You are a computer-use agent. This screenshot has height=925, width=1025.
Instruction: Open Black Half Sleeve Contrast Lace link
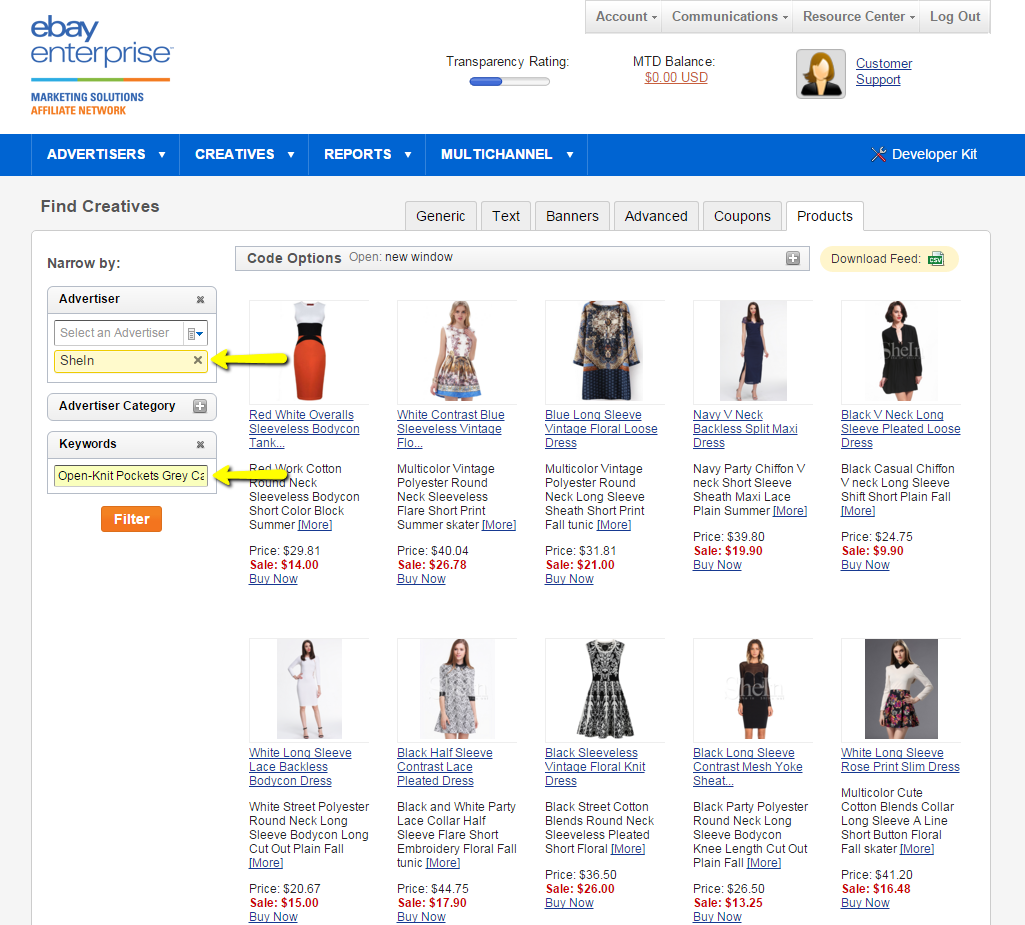click(x=445, y=767)
